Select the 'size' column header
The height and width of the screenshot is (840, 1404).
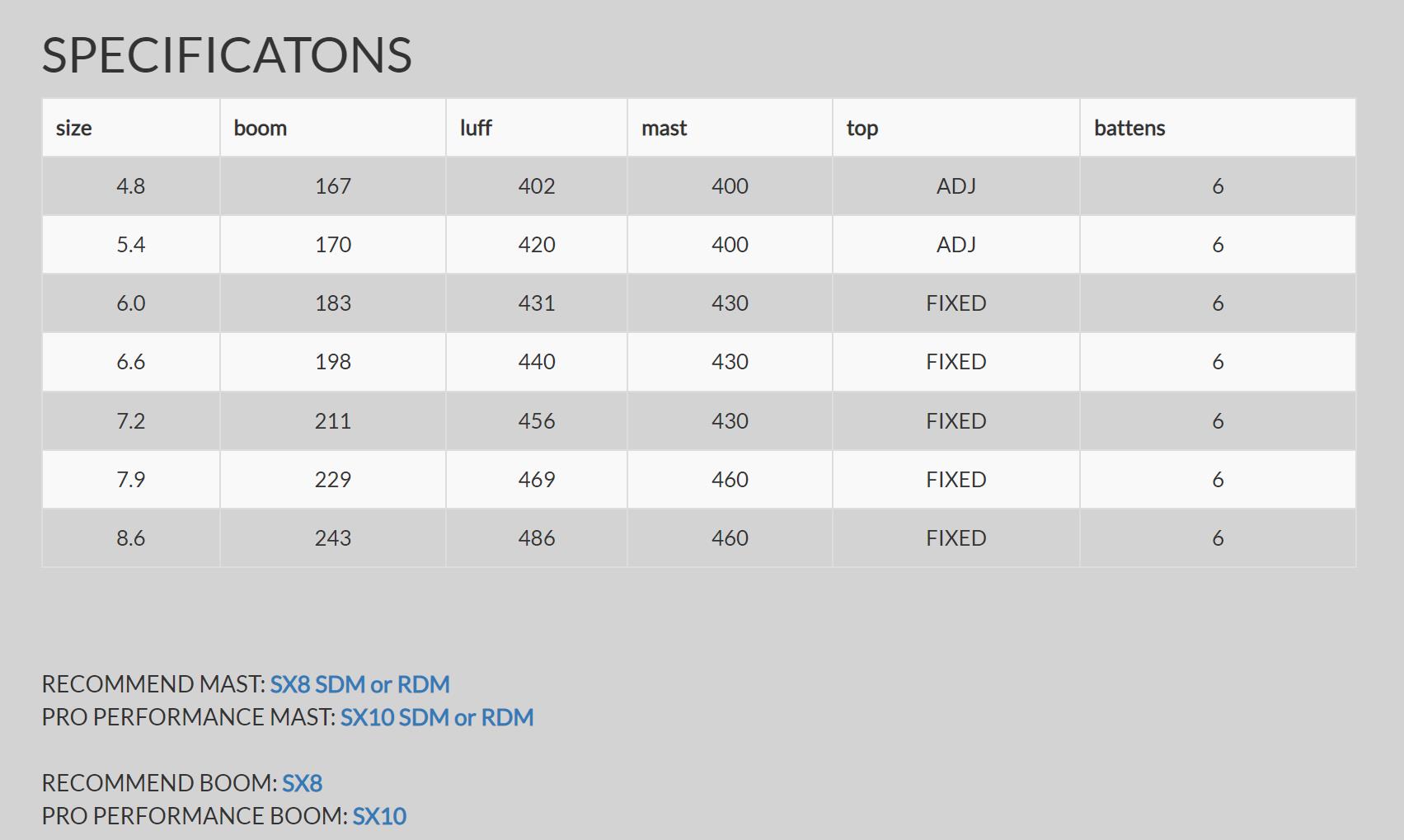tap(131, 128)
